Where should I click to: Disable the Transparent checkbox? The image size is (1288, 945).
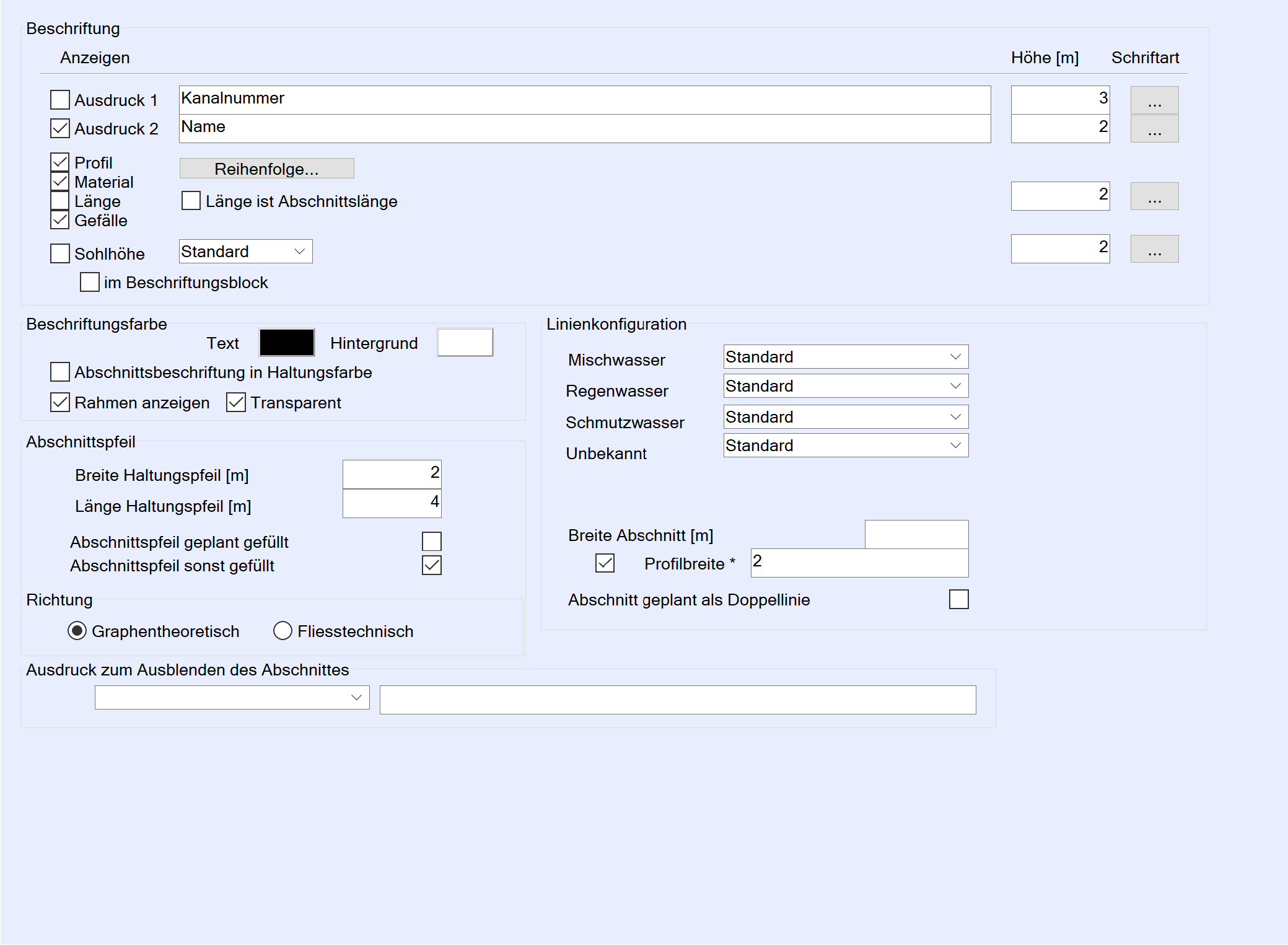click(236, 402)
